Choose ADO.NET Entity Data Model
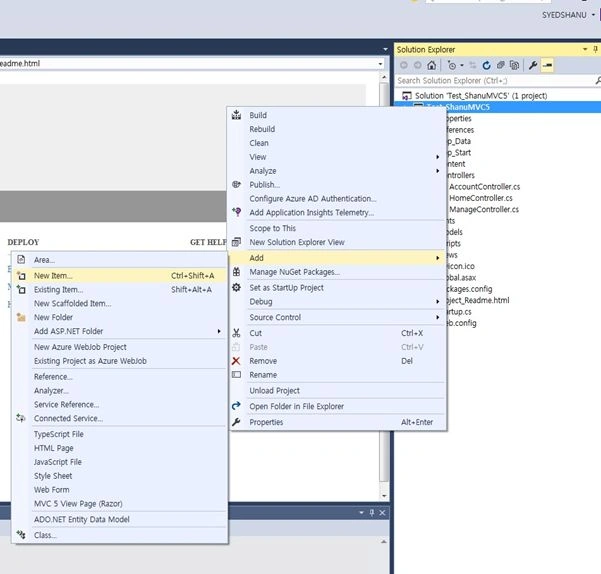The image size is (601, 574). click(x=120, y=519)
